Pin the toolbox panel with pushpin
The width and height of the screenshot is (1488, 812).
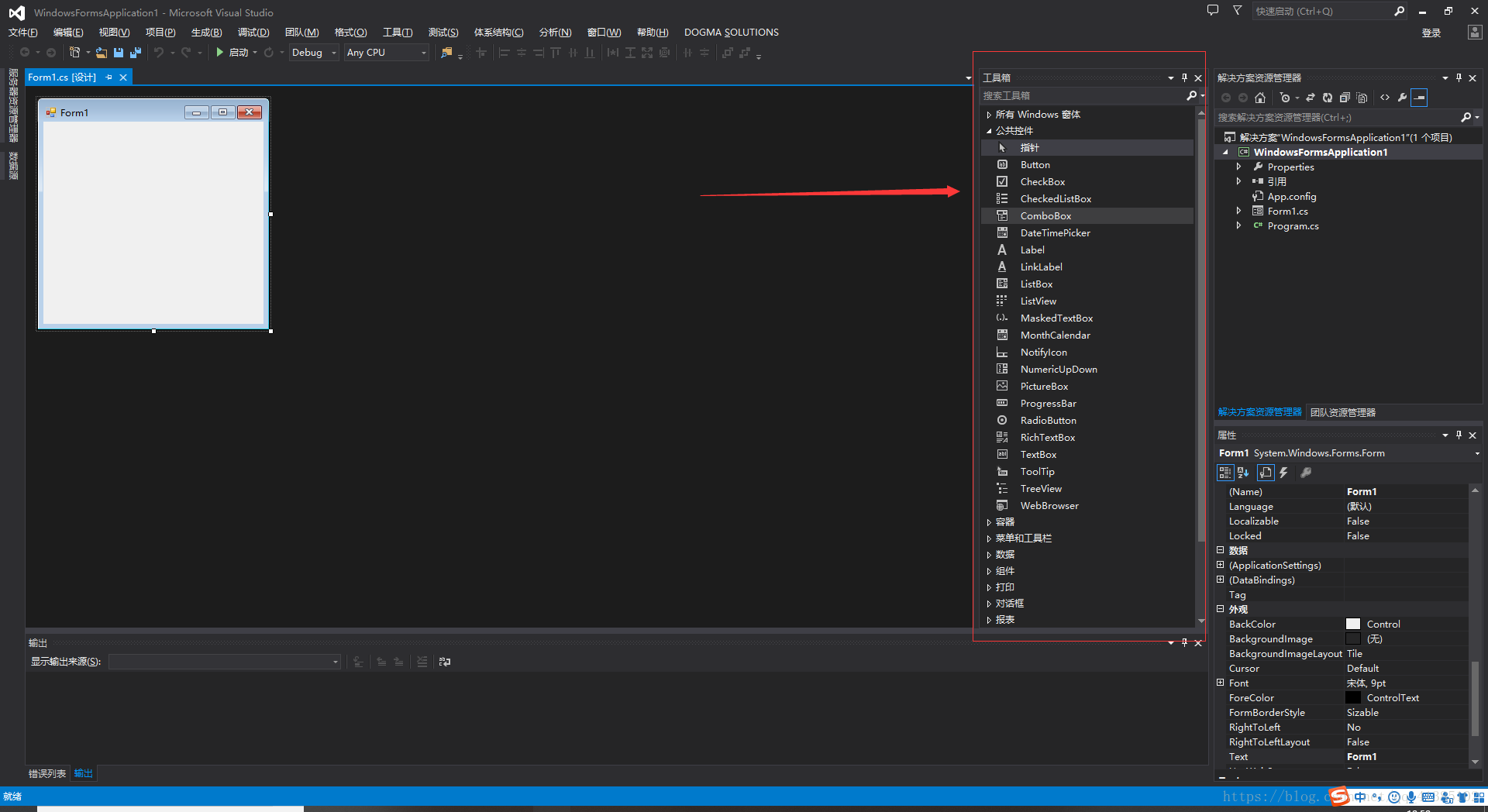click(1184, 77)
